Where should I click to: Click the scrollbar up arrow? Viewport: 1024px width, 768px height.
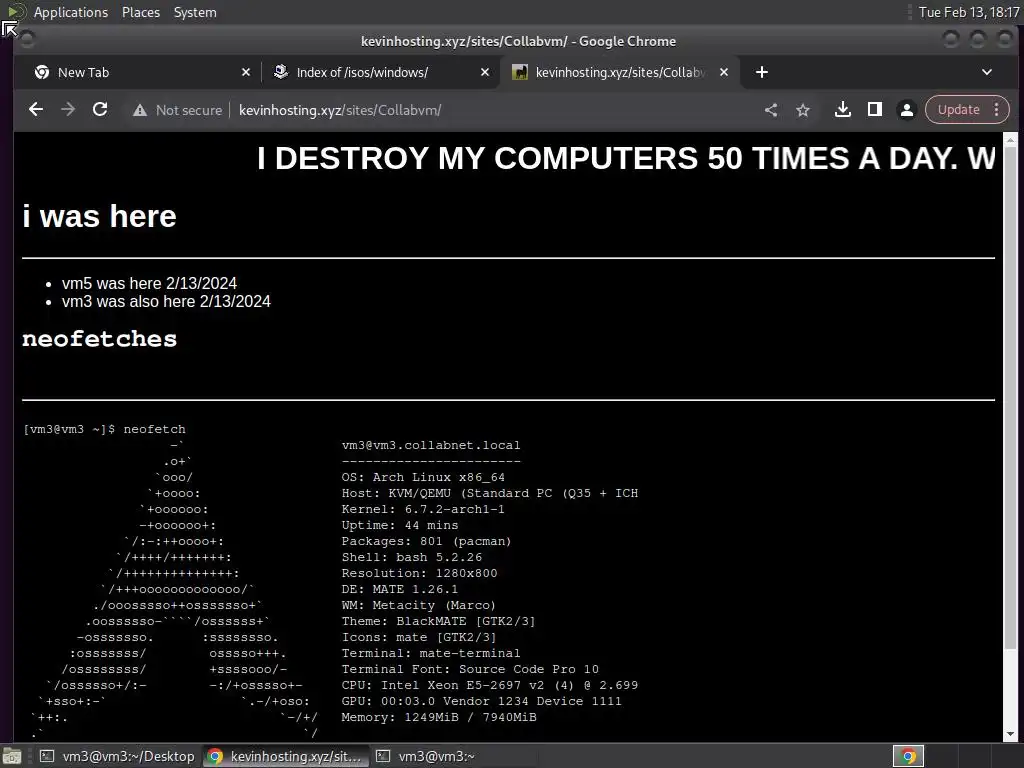click(x=1010, y=139)
